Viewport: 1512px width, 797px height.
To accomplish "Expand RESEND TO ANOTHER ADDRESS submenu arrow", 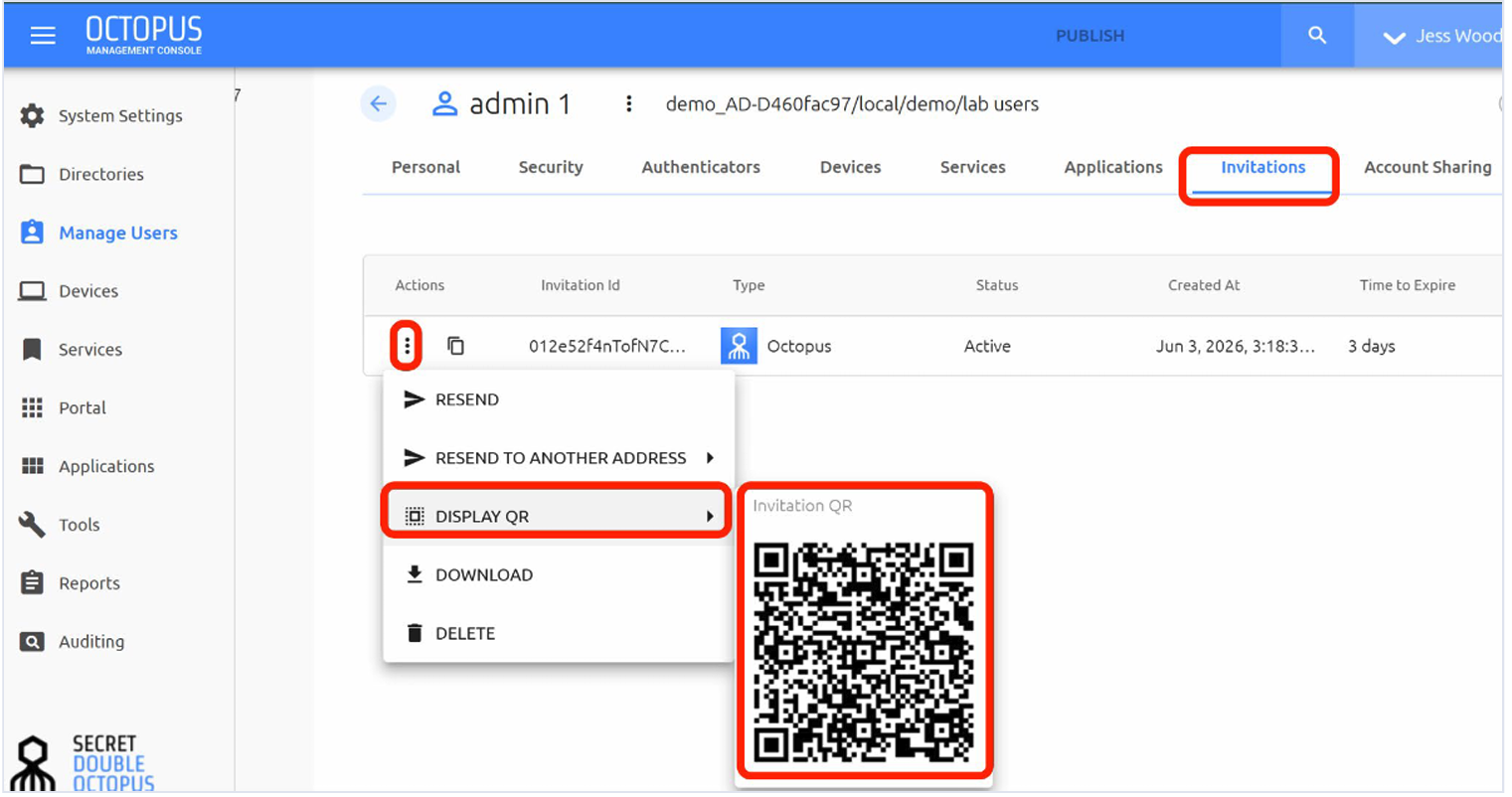I will (x=710, y=458).
